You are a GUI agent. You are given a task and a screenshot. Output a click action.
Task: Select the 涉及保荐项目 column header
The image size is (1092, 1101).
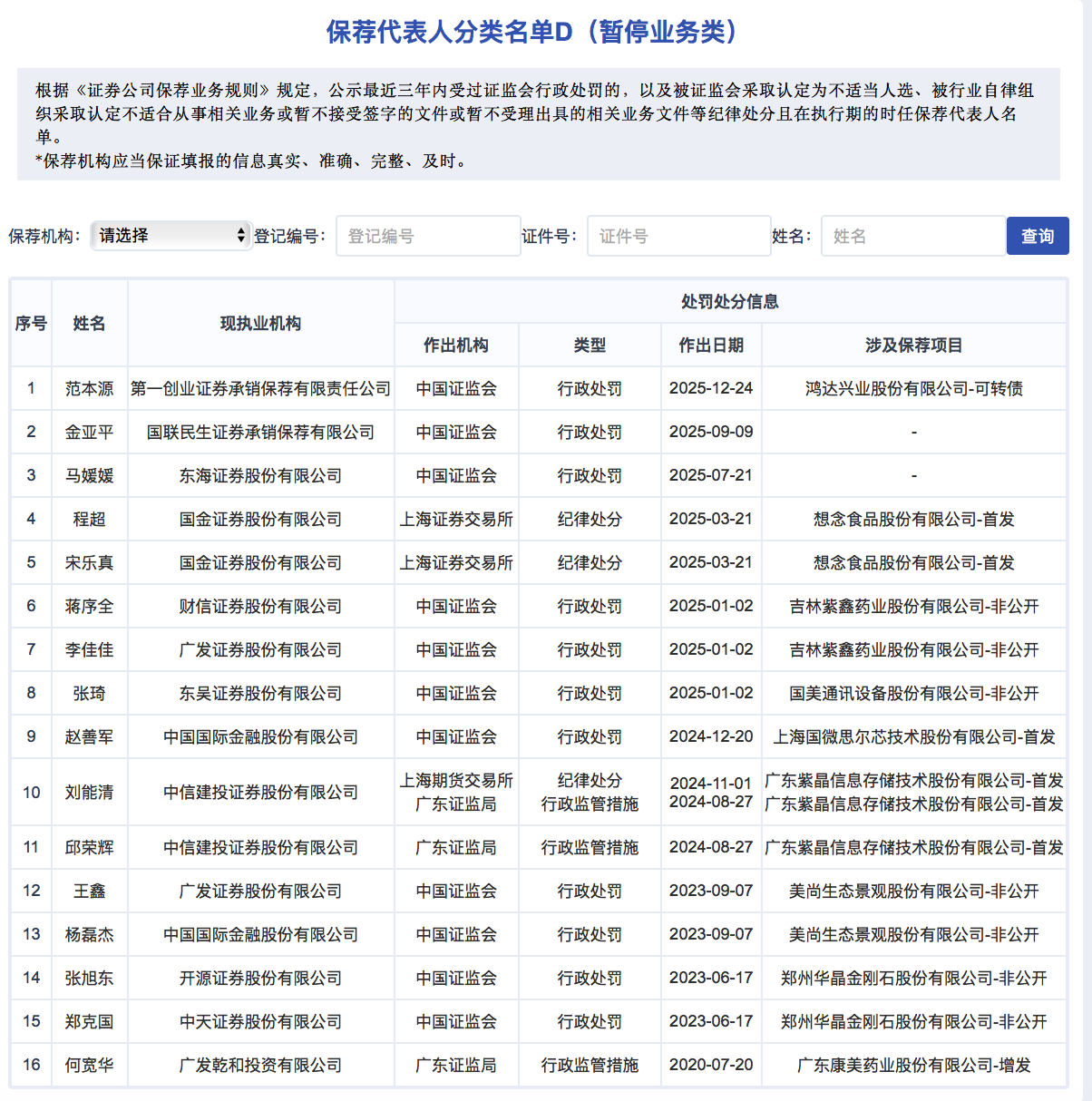pyautogui.click(x=913, y=345)
